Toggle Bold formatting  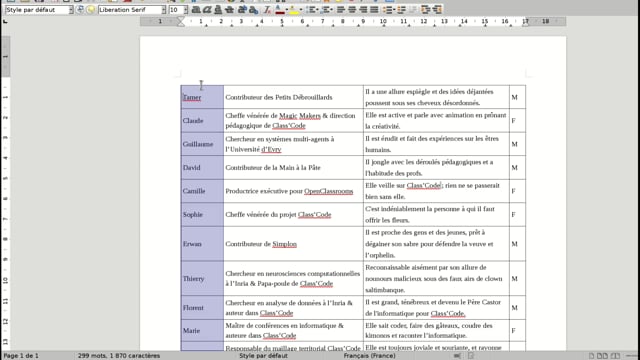tap(196, 9)
